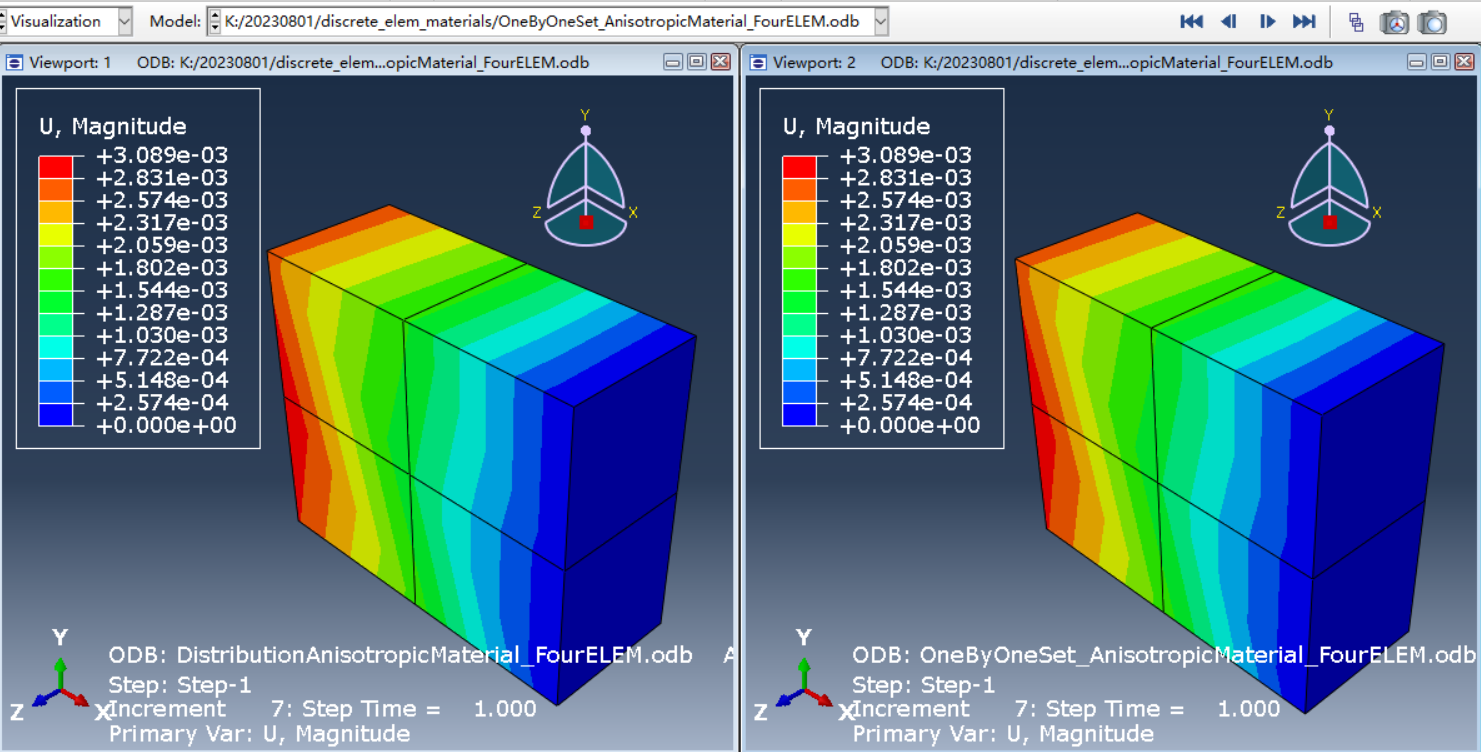The height and width of the screenshot is (752, 1481).
Task: Click the view orientation triad in Viewport 1
Action: pos(586,190)
